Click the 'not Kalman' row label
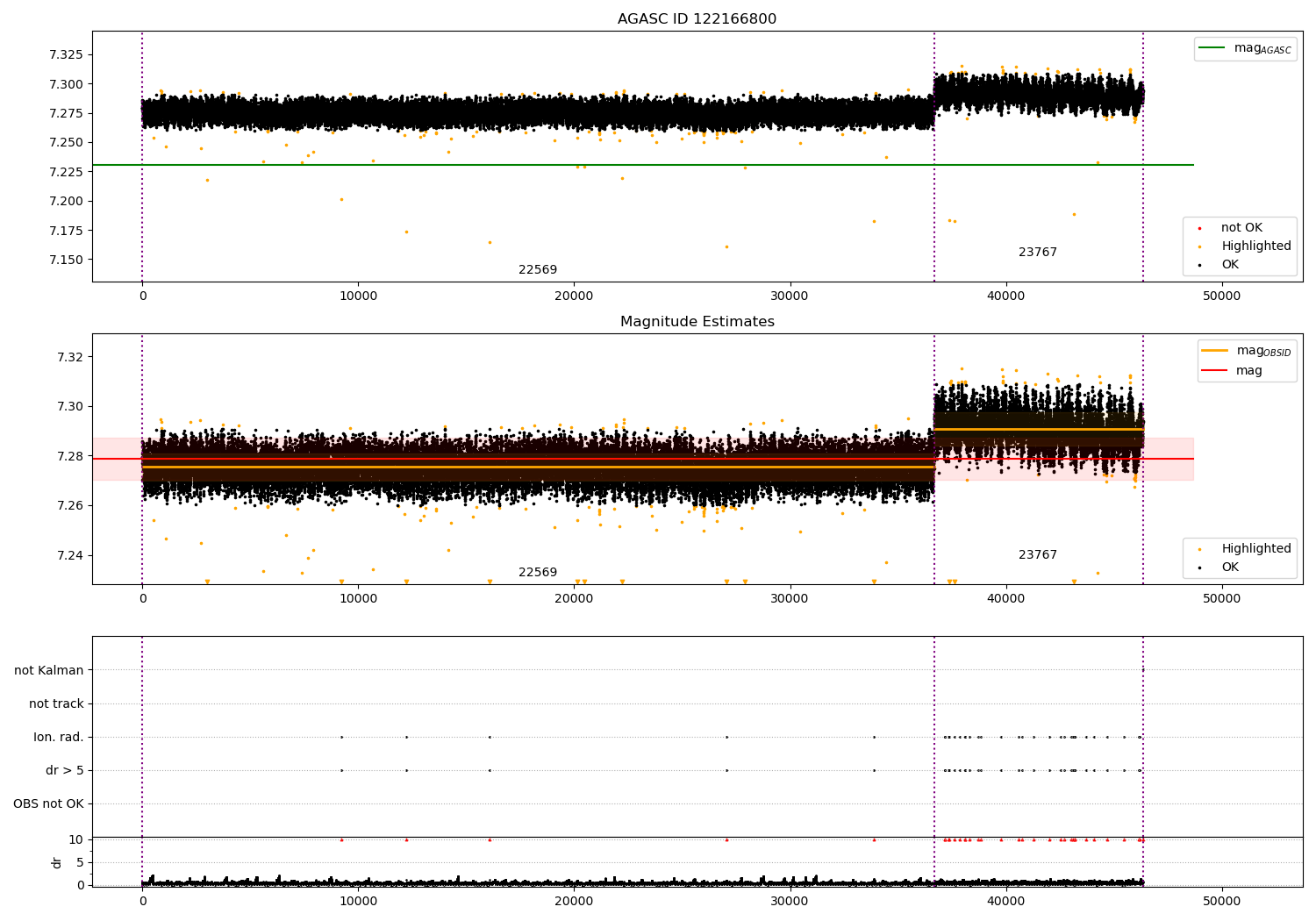Viewport: 1316px width, 921px height. (49, 671)
